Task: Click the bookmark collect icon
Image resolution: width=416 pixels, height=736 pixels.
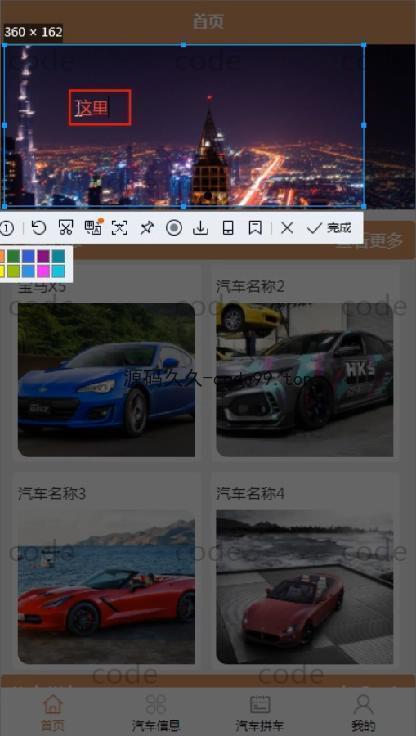Action: [x=255, y=228]
